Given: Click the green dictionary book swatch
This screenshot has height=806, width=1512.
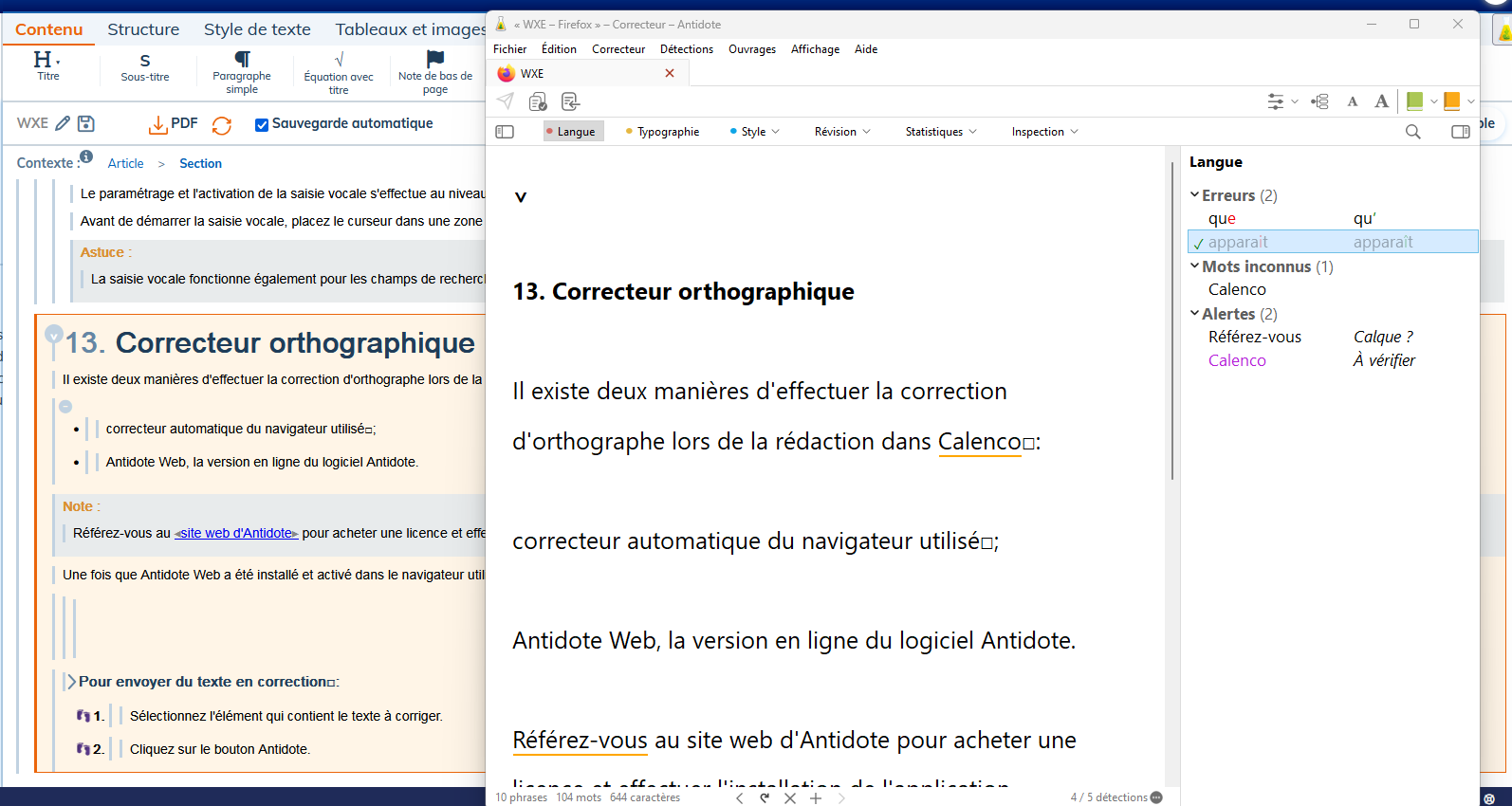Looking at the screenshot, I should click(1414, 101).
